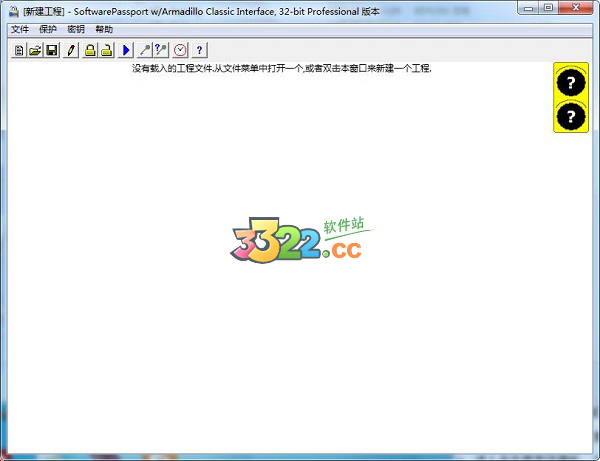Click the lower black question mark circle in the yellow panel
Viewport: 600px width, 461px height.
pyautogui.click(x=571, y=116)
